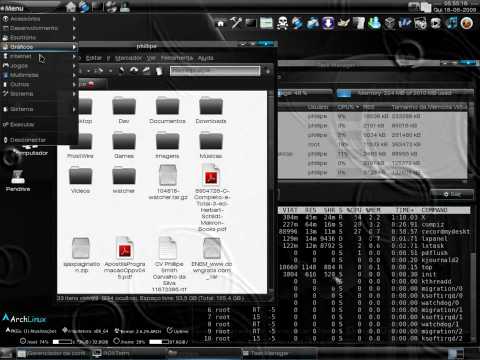Select the kthreadd row in top terminal
This screenshot has width=480, height=360.
374,282
